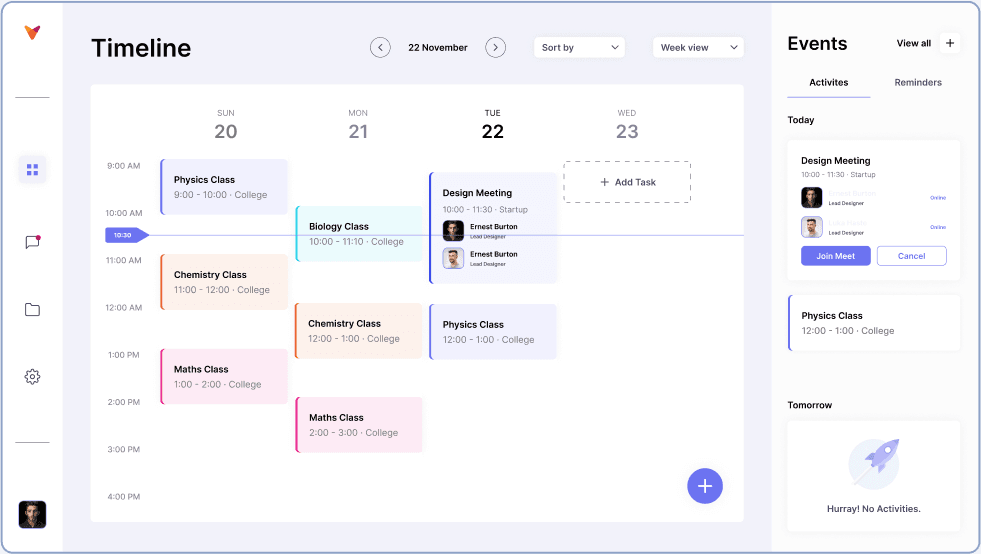Image resolution: width=981 pixels, height=554 pixels.
Task: Open the user profile avatar in sidebar
Action: [x=33, y=515]
